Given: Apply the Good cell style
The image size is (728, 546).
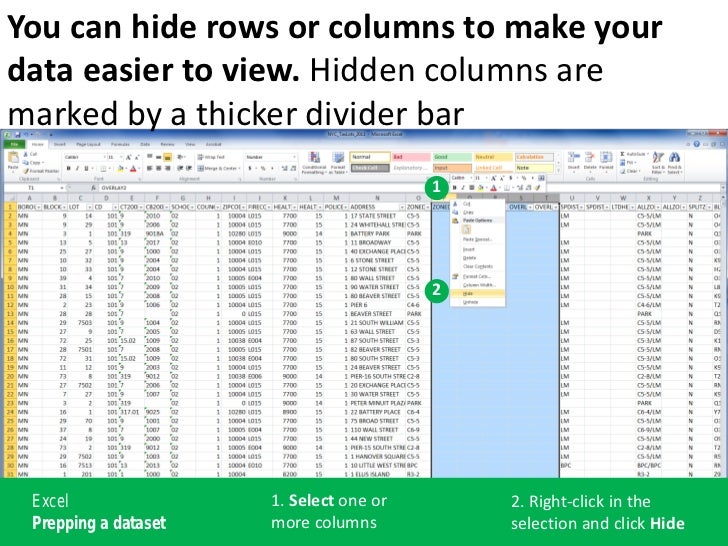Looking at the screenshot, I should click(x=452, y=157).
